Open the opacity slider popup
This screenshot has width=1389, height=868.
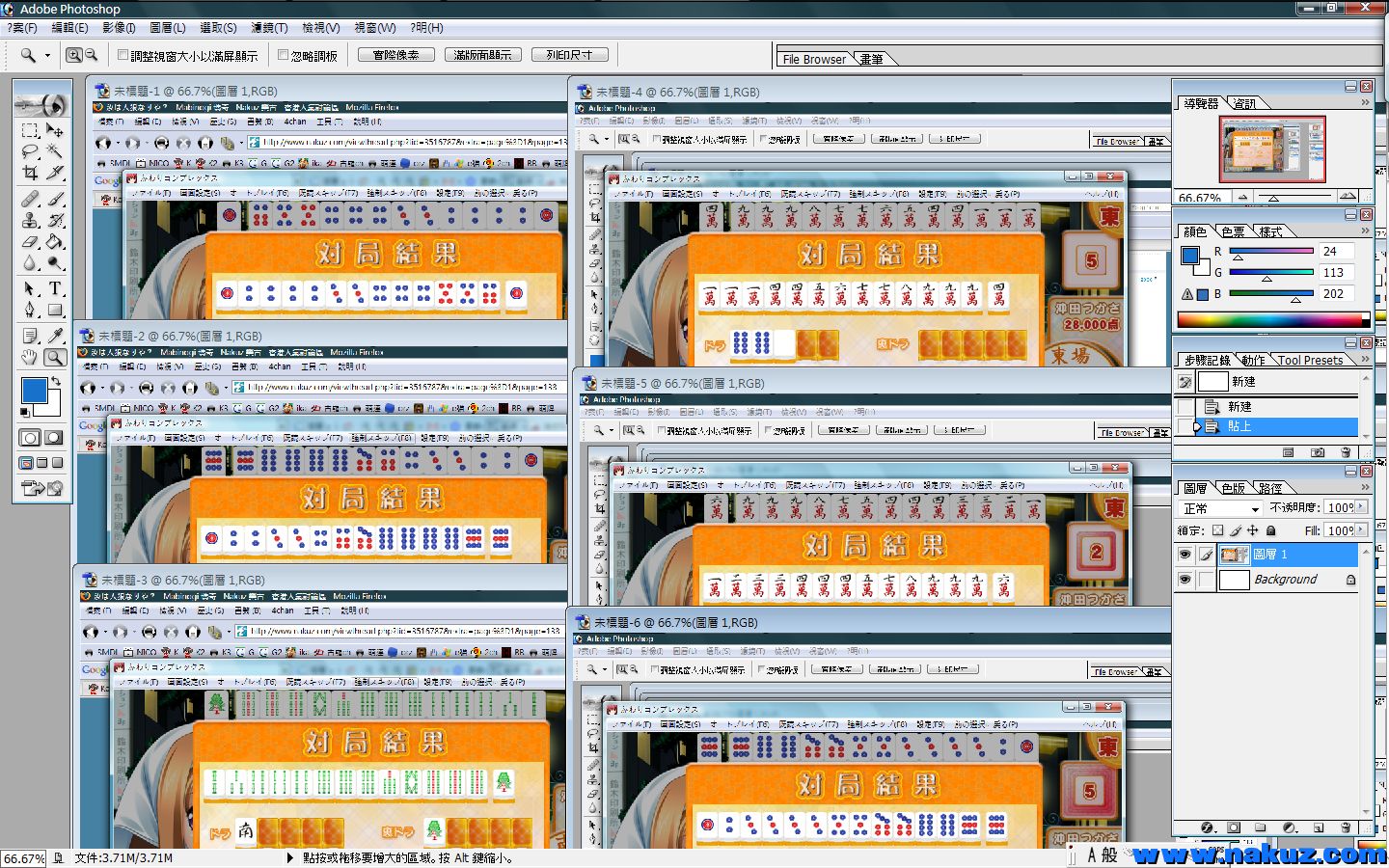[x=1361, y=506]
